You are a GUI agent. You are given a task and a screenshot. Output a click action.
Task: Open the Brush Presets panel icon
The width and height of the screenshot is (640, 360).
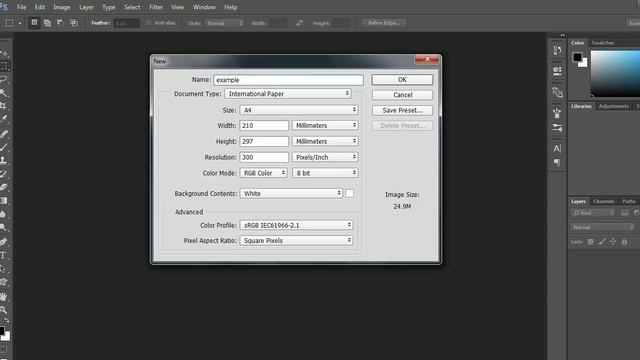click(x=557, y=128)
